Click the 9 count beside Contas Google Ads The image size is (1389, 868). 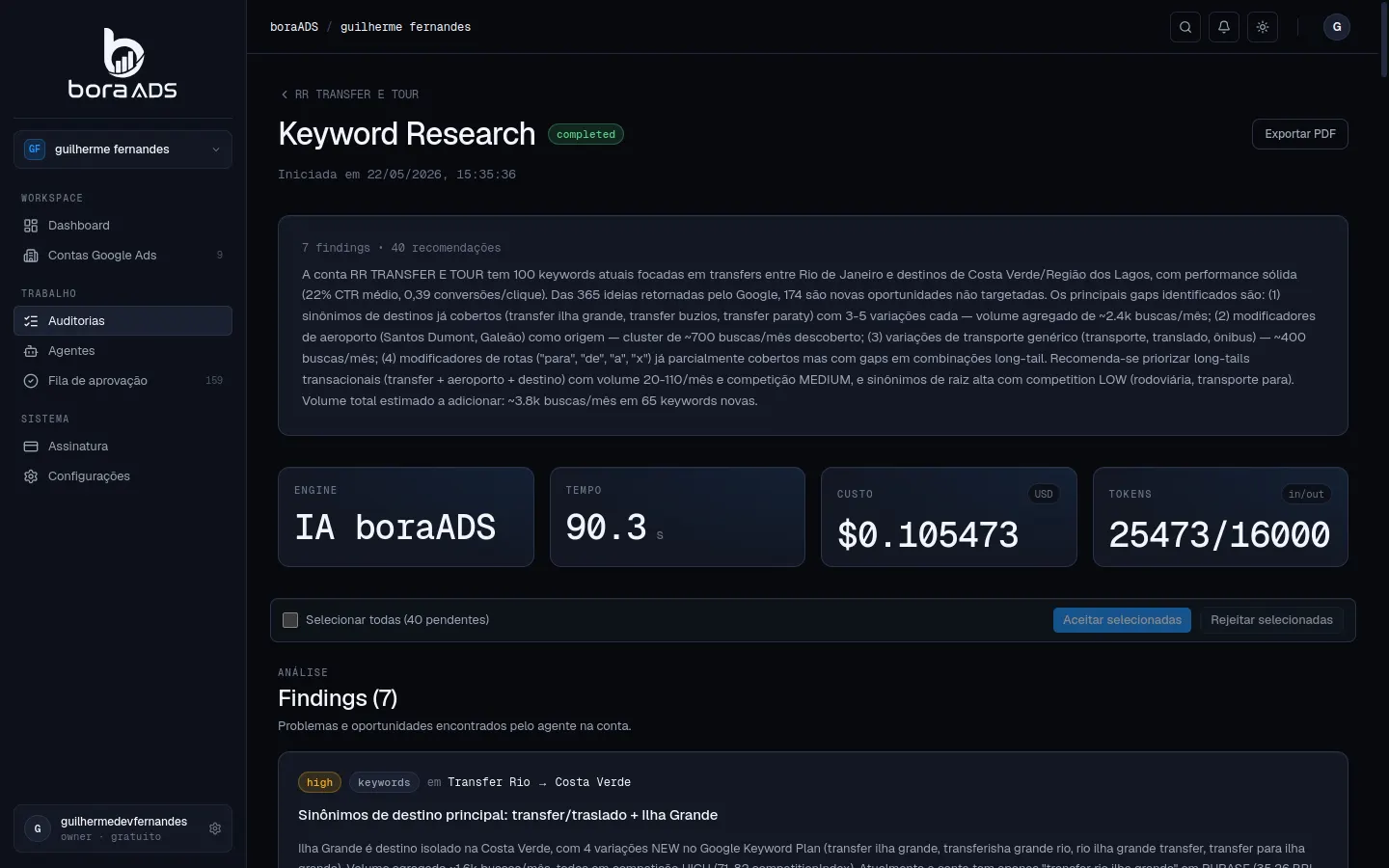click(x=220, y=256)
